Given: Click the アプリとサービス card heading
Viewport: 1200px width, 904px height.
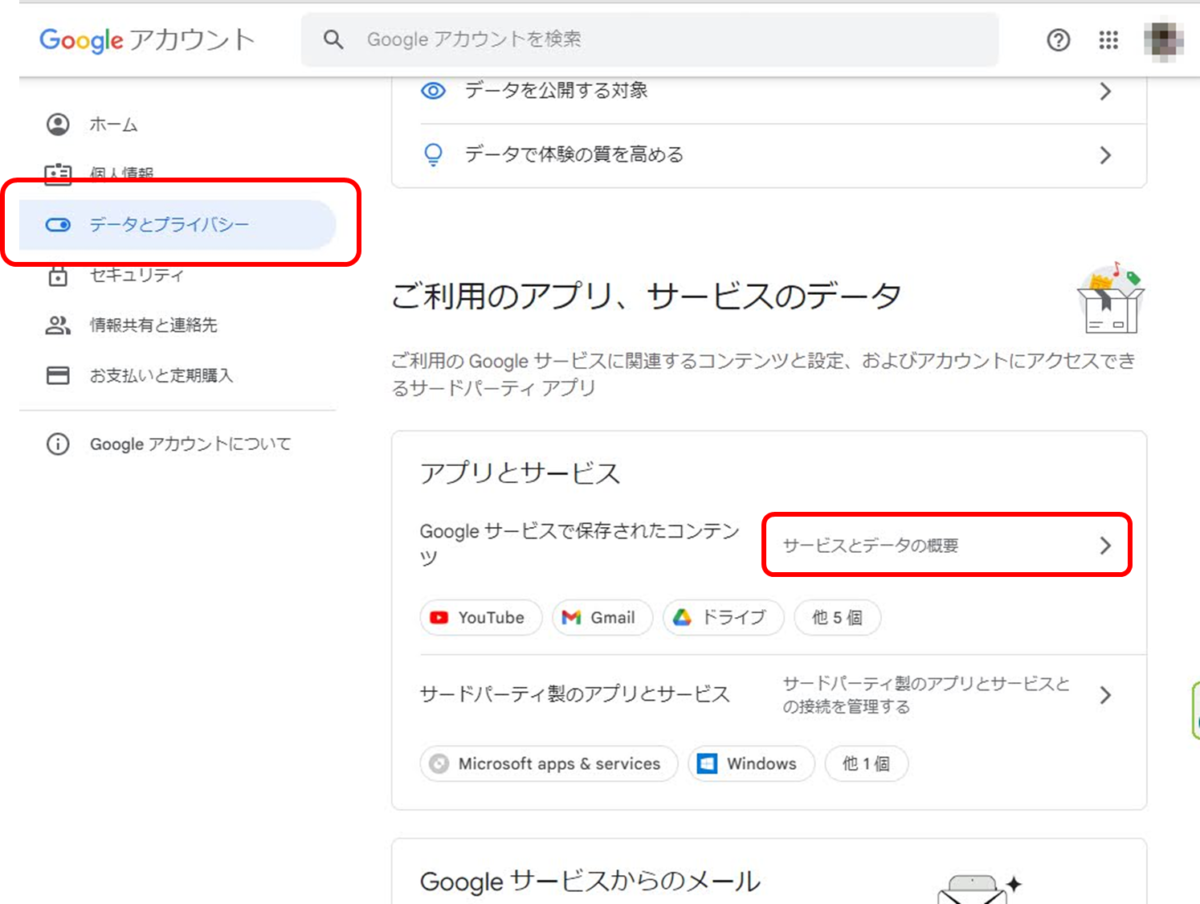Looking at the screenshot, I should (520, 474).
